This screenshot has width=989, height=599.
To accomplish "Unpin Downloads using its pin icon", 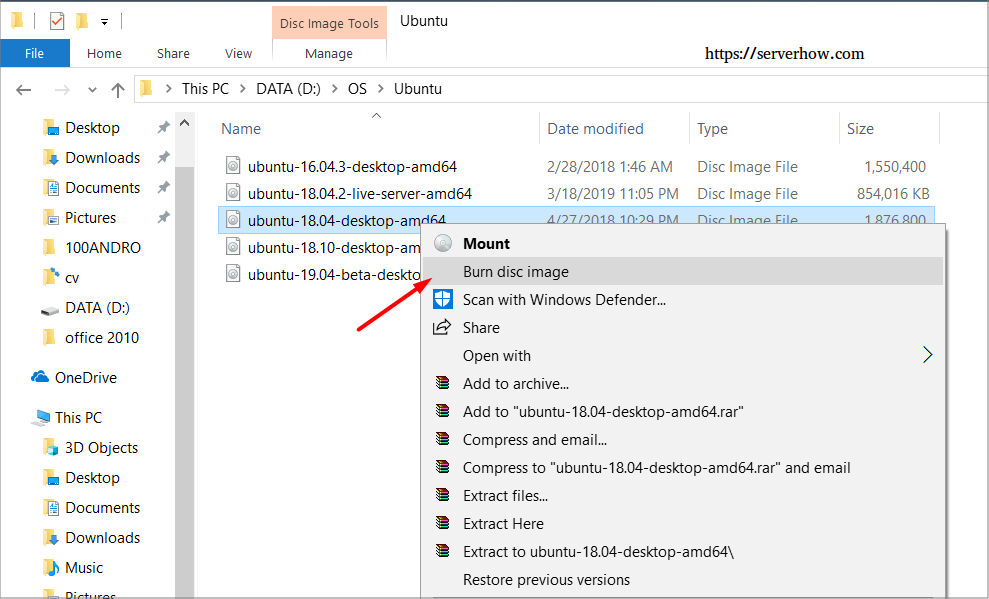I will pos(163,157).
